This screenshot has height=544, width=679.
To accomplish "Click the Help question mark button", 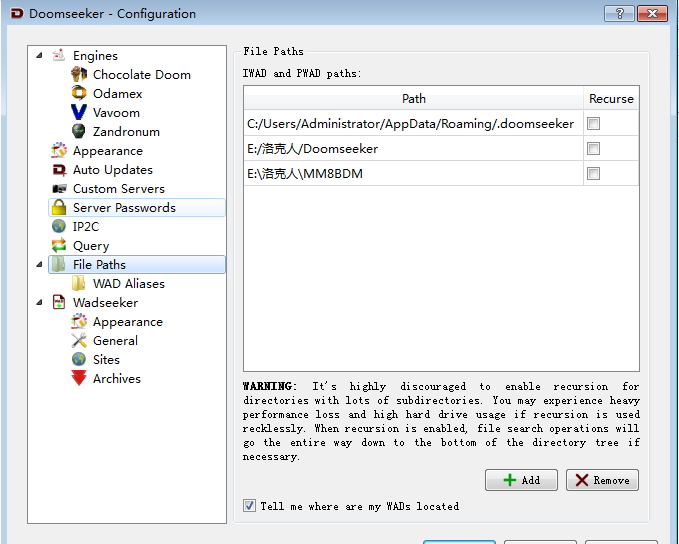I will coord(619,13).
